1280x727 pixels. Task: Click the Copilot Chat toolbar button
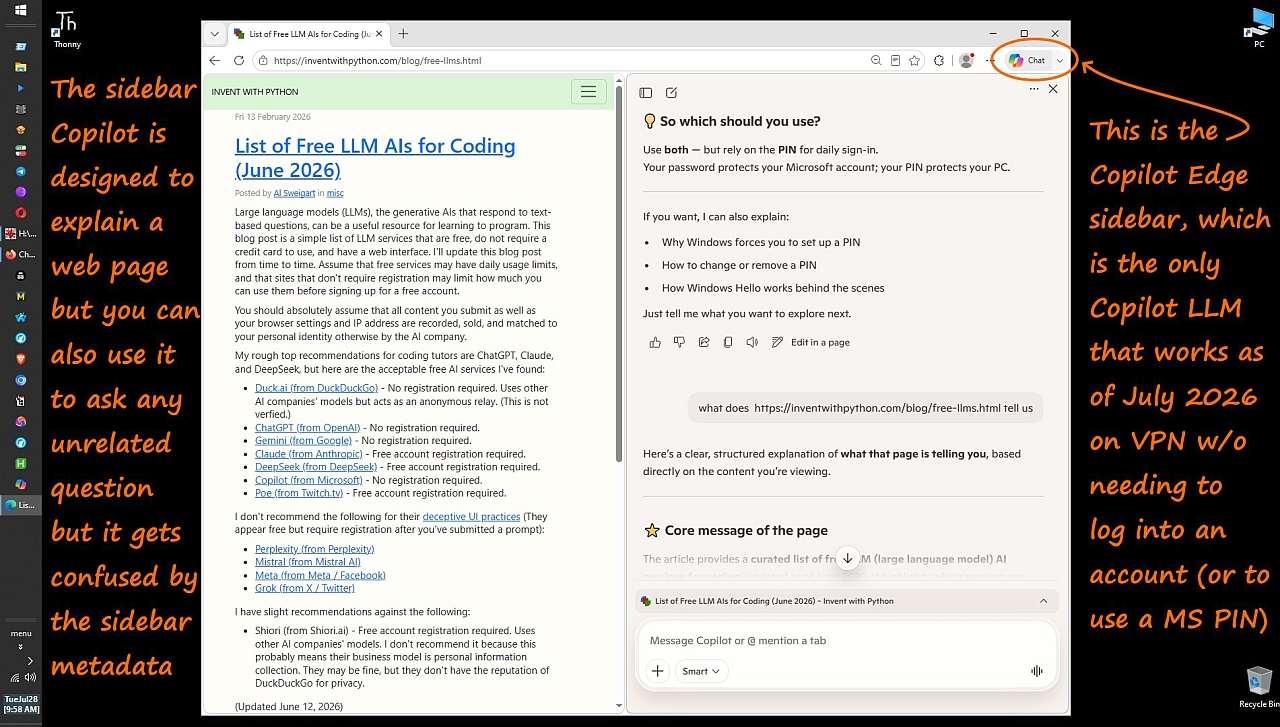click(1027, 60)
